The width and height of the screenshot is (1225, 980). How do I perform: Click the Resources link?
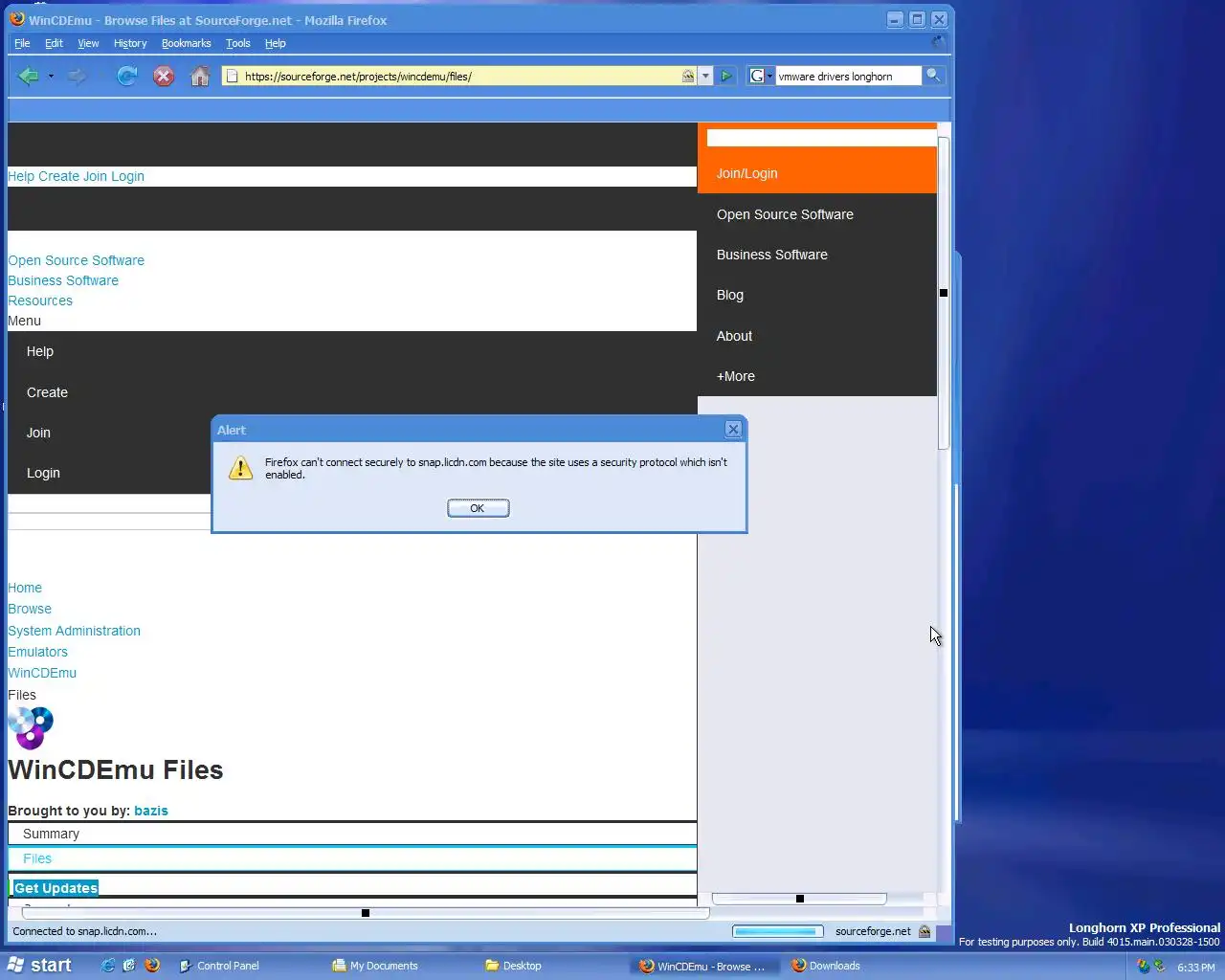[40, 301]
